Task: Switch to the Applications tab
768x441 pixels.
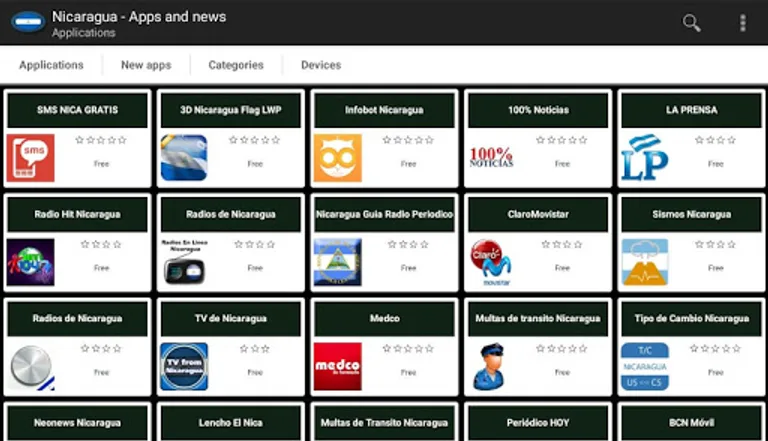Action: pyautogui.click(x=51, y=65)
